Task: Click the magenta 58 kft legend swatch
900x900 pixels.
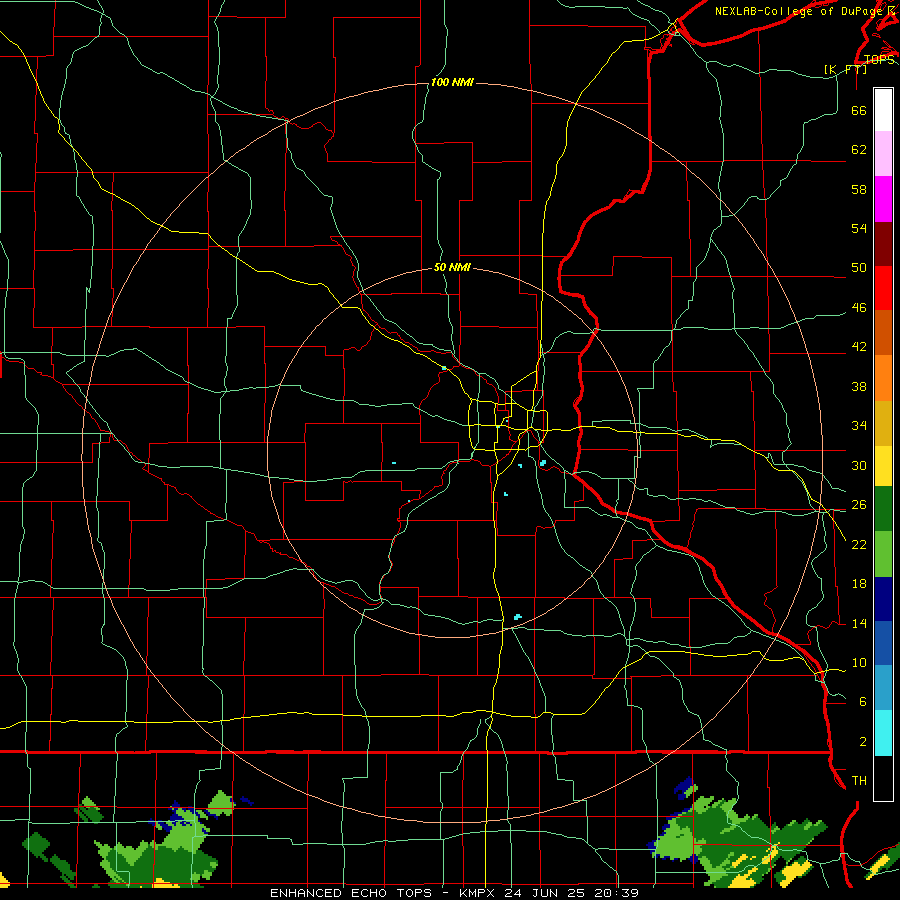Action: point(883,199)
